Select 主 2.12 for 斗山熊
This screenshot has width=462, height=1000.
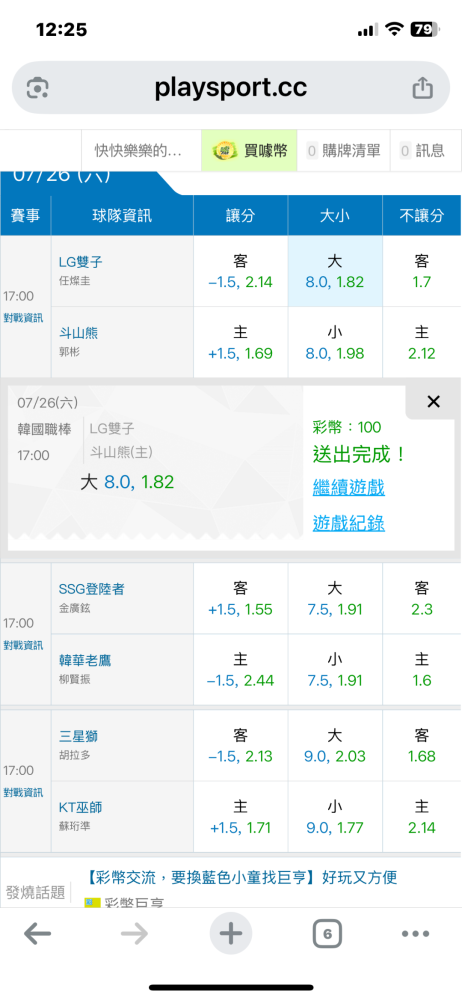click(x=421, y=342)
